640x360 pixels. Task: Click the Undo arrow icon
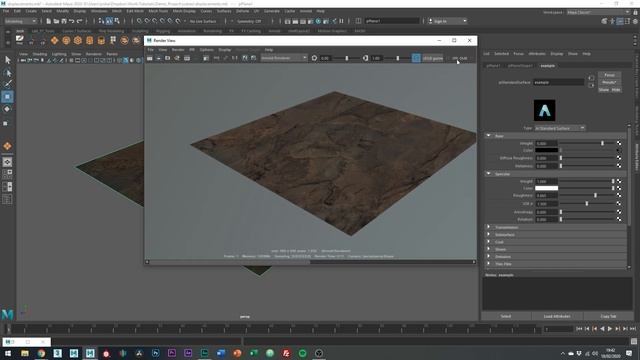pyautogui.click(x=72, y=21)
